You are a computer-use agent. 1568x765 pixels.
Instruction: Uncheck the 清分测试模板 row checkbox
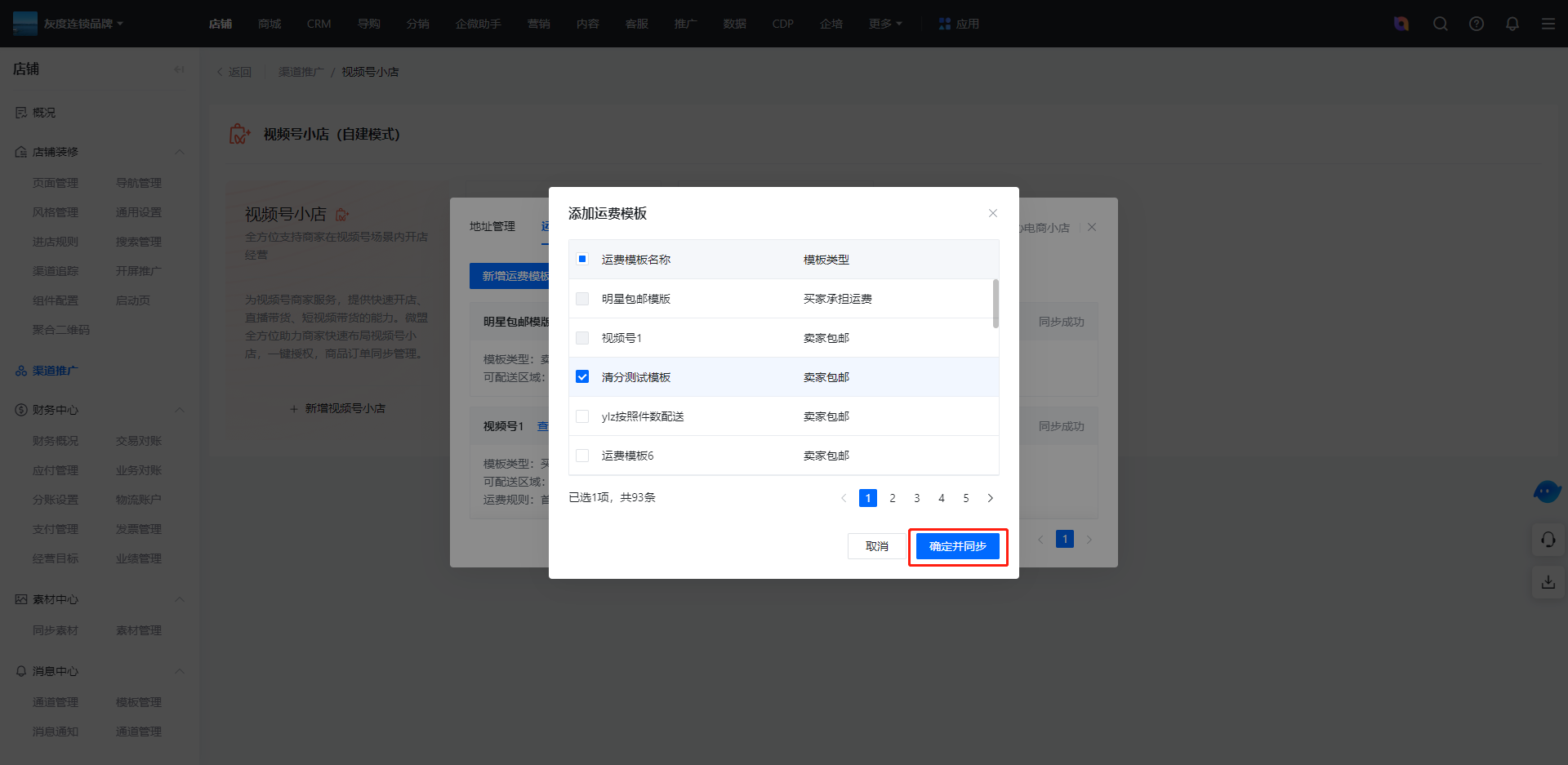pyautogui.click(x=582, y=376)
